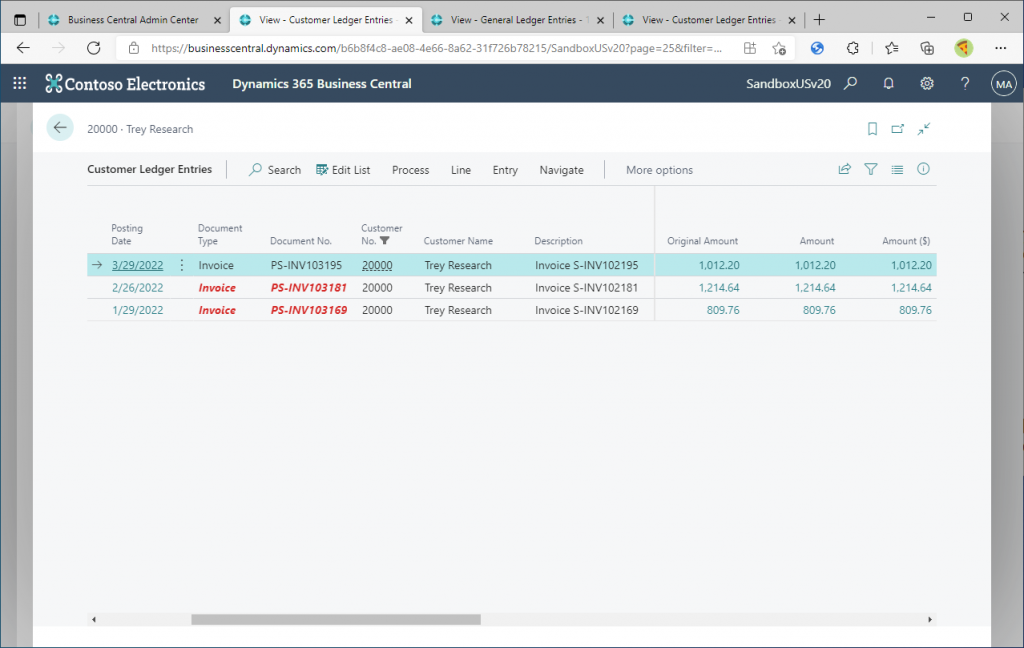The image size is (1024, 648).
Task: Switch to the last Customer Ledger Entries tab
Action: [x=709, y=20]
